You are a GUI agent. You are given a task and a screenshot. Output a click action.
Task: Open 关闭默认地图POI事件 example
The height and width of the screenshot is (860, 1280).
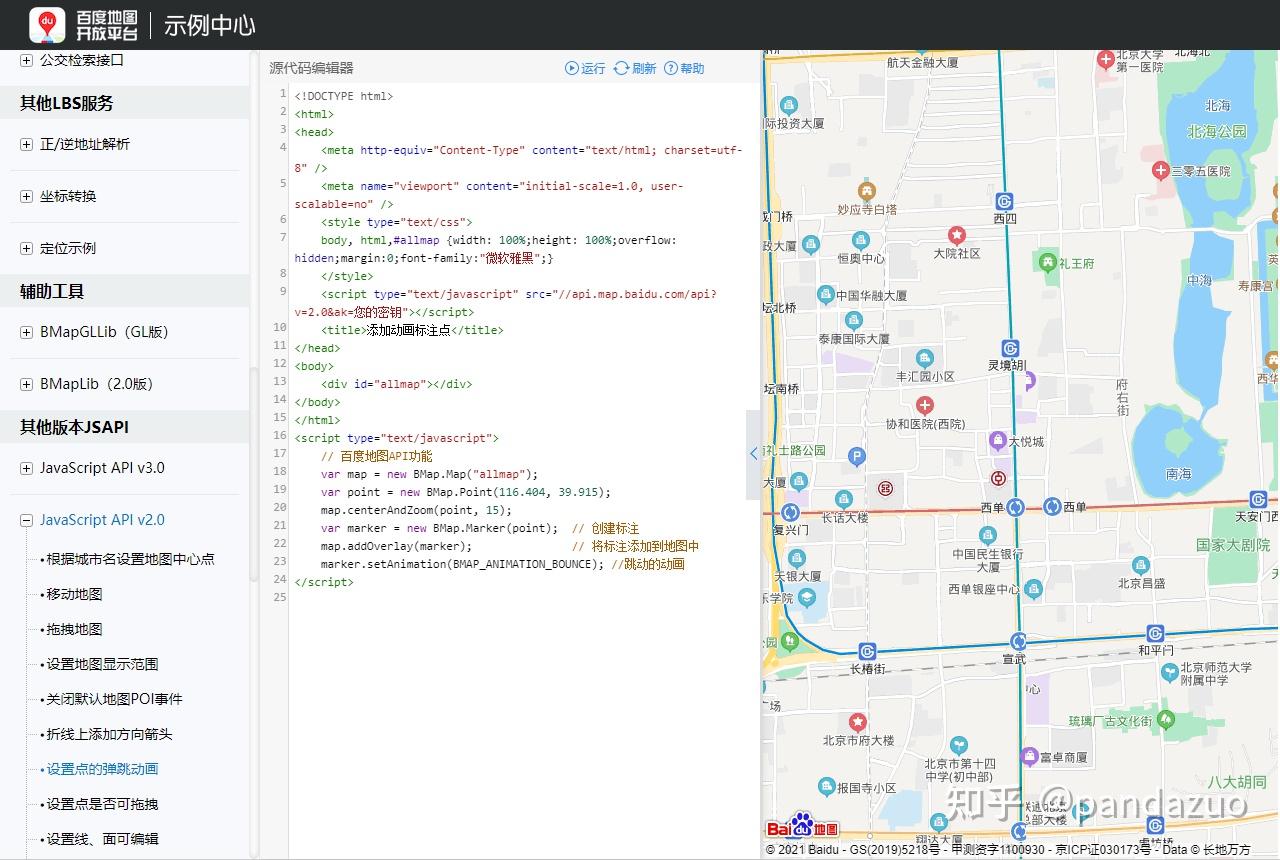tap(114, 699)
